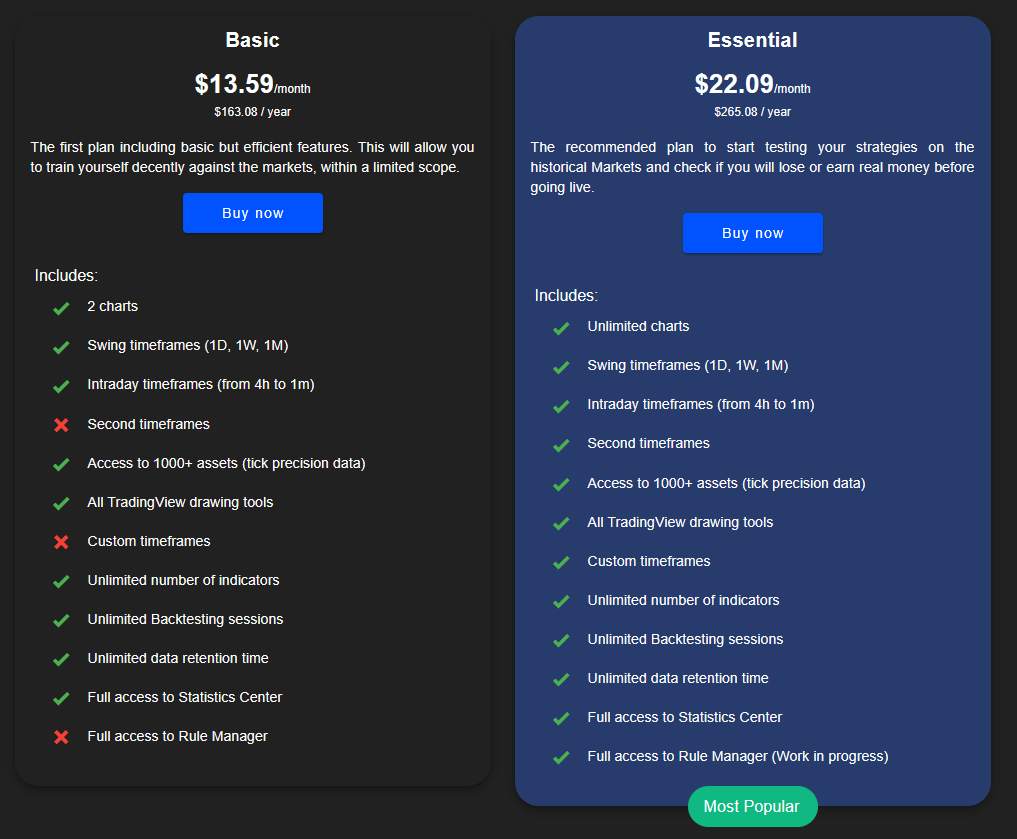The height and width of the screenshot is (839, 1017).
Task: Click the $13.59/month price
Action: pos(252,84)
